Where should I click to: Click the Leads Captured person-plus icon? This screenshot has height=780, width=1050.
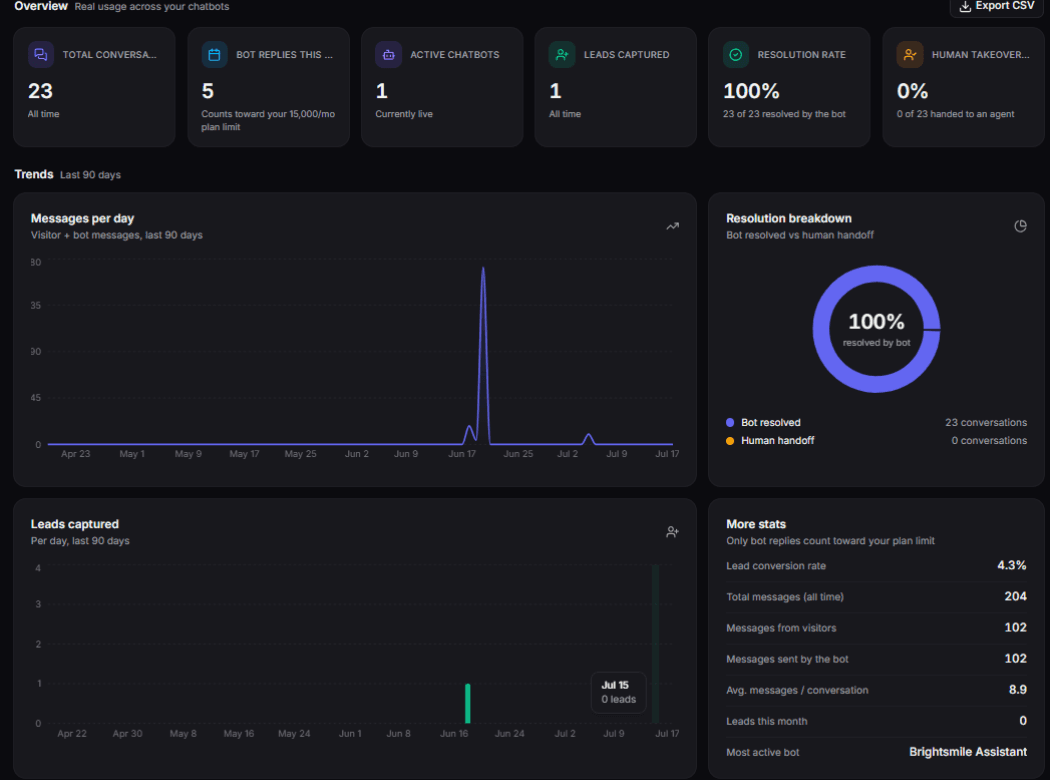[562, 55]
